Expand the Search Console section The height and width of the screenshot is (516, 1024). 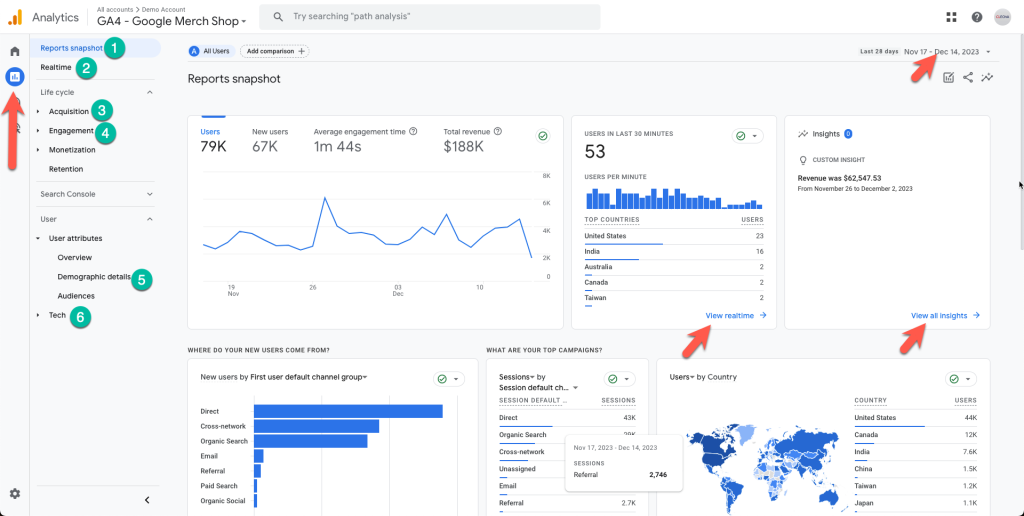150,194
